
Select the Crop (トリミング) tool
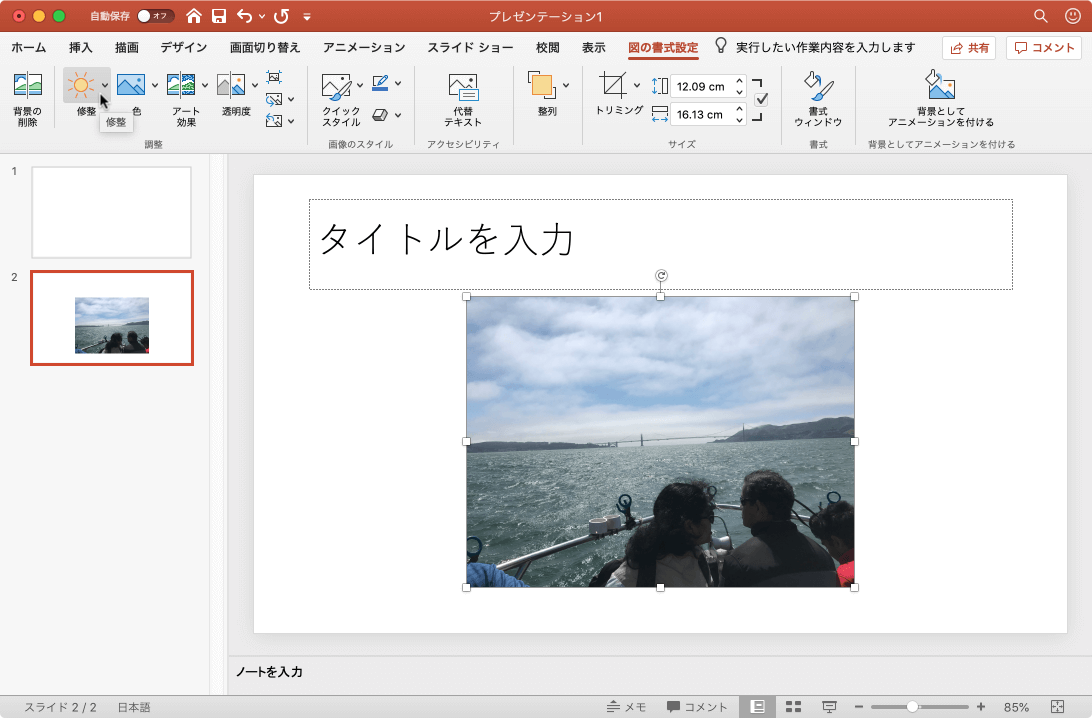(612, 86)
